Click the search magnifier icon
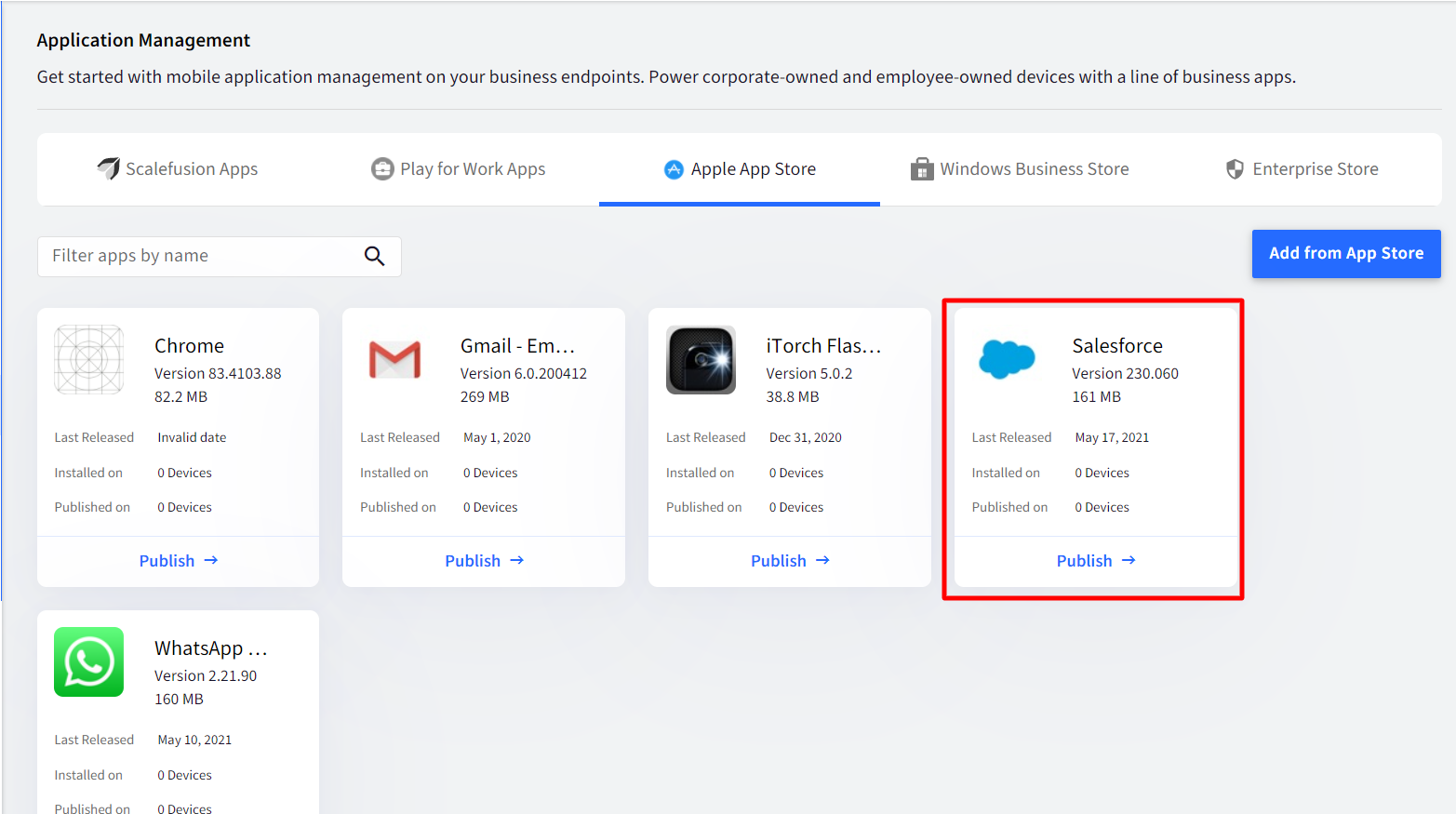Viewport: 1456px width, 814px height. click(x=374, y=256)
